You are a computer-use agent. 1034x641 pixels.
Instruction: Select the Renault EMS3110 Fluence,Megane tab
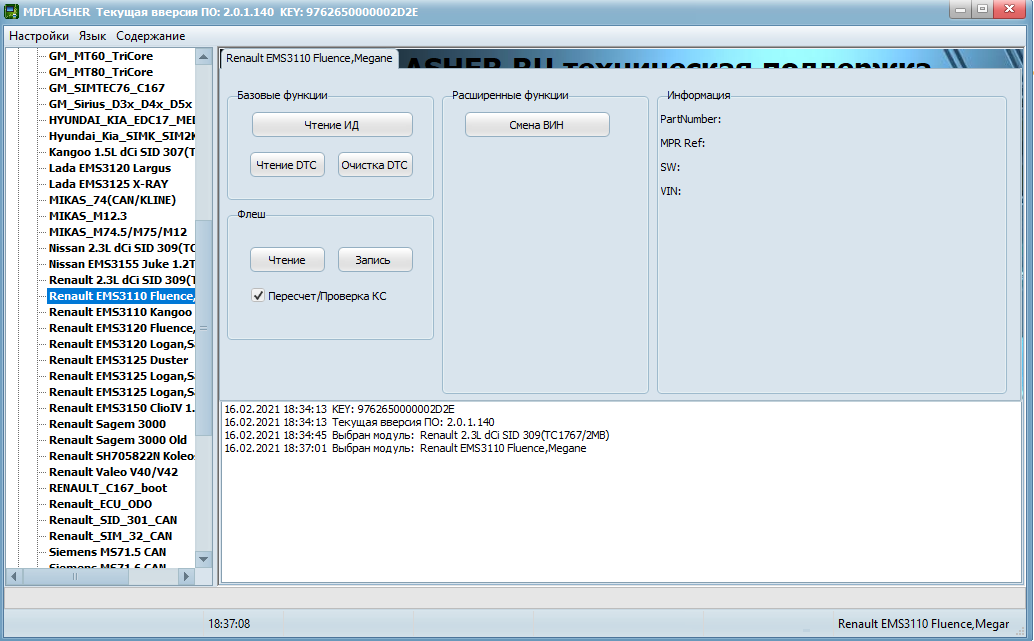click(309, 58)
